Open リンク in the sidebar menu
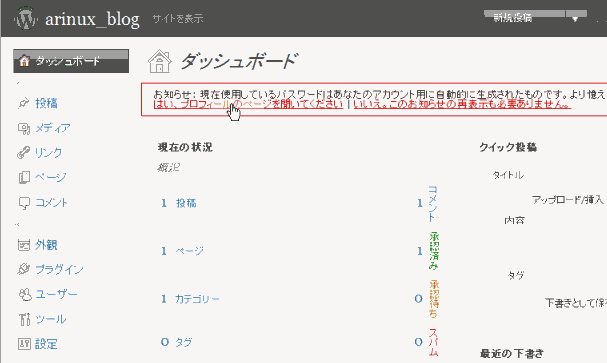This screenshot has width=607, height=363. pos(48,152)
